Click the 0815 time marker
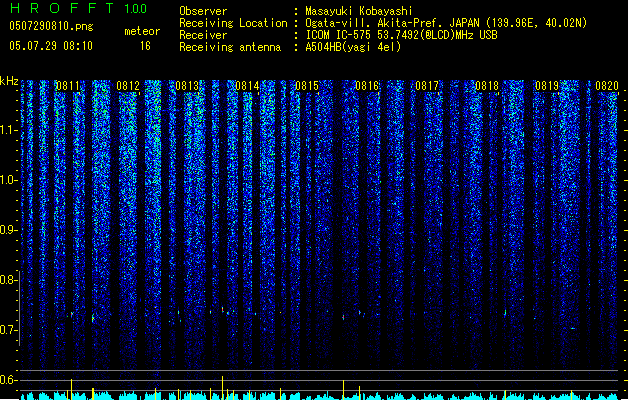The width and height of the screenshot is (629, 400). coord(307,86)
